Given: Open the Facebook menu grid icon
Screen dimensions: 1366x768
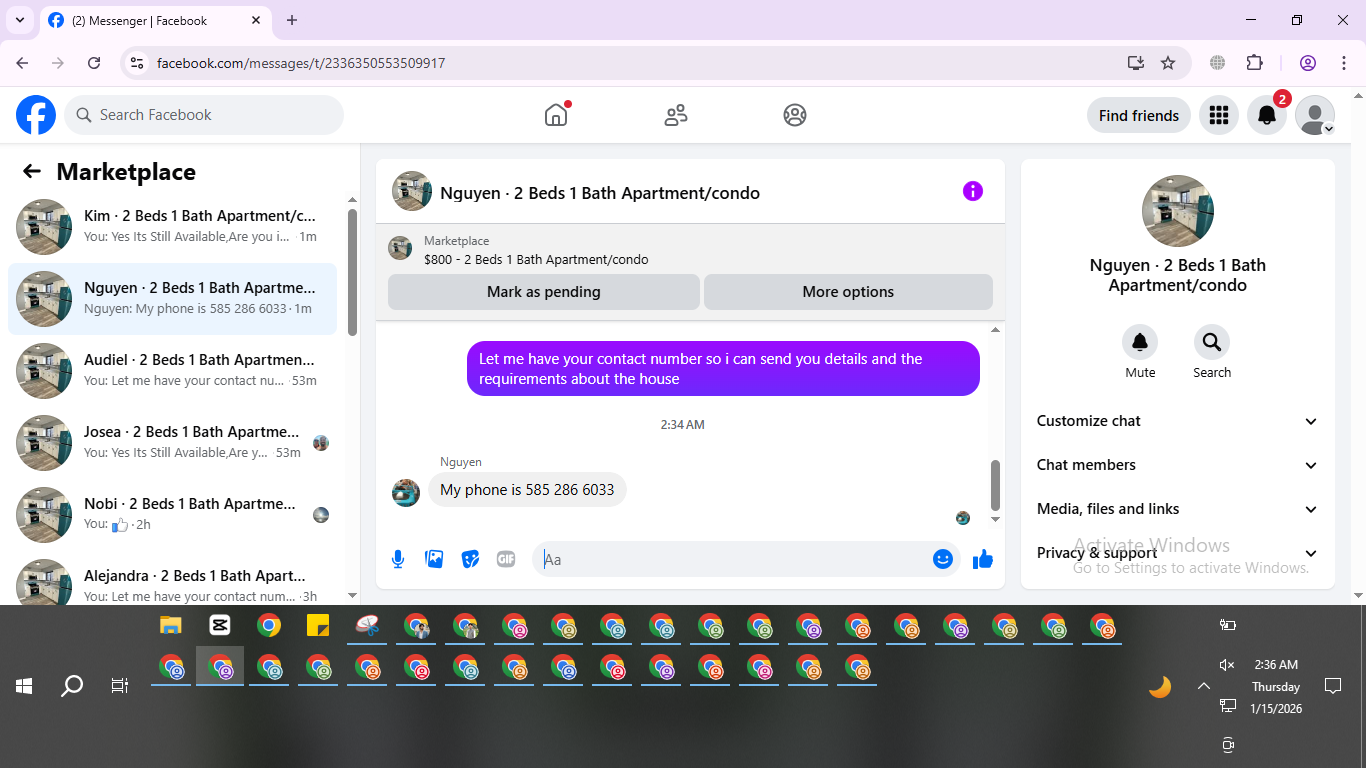Looking at the screenshot, I should 1218,115.
